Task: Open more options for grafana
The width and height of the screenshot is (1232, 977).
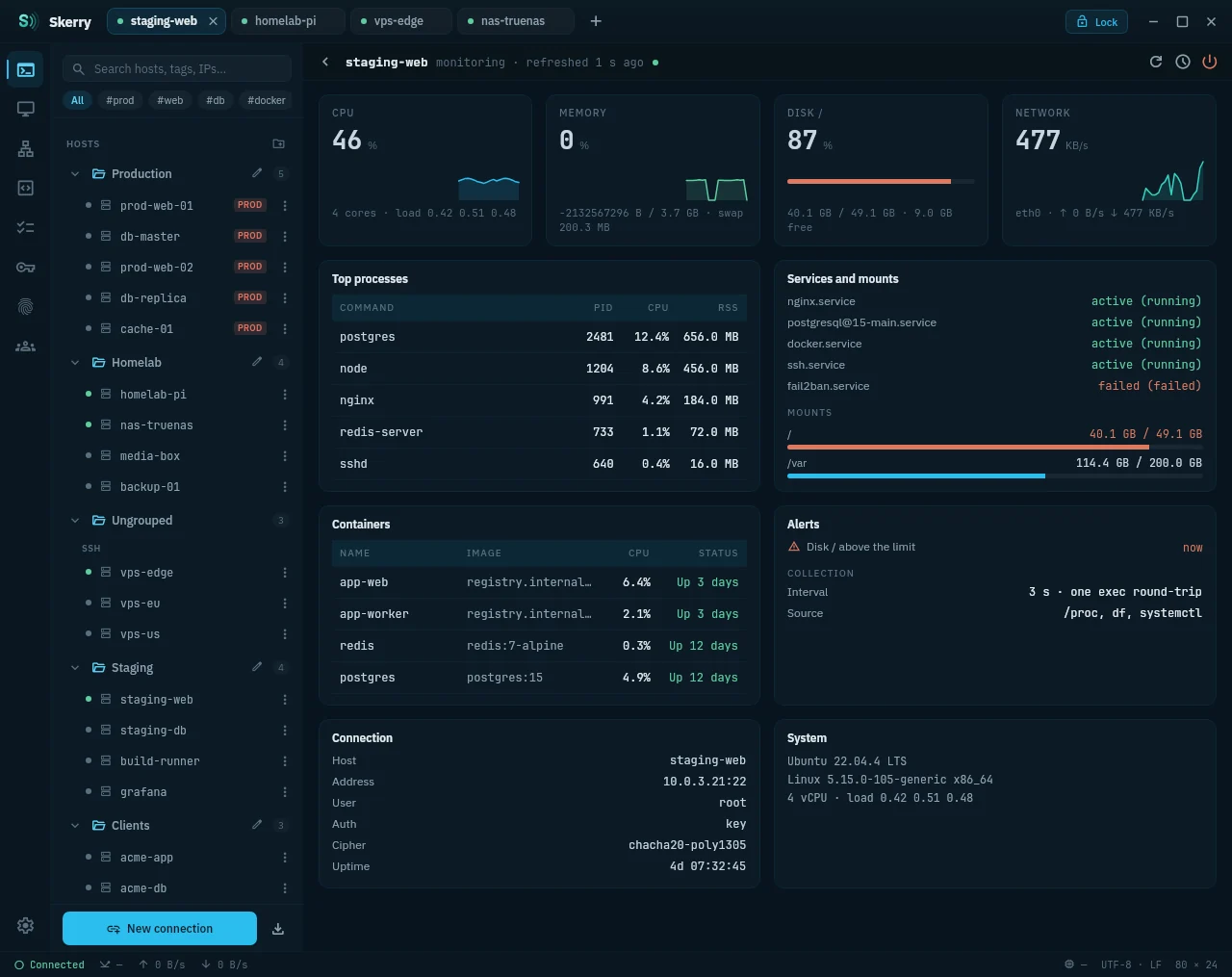Action: coord(285,791)
